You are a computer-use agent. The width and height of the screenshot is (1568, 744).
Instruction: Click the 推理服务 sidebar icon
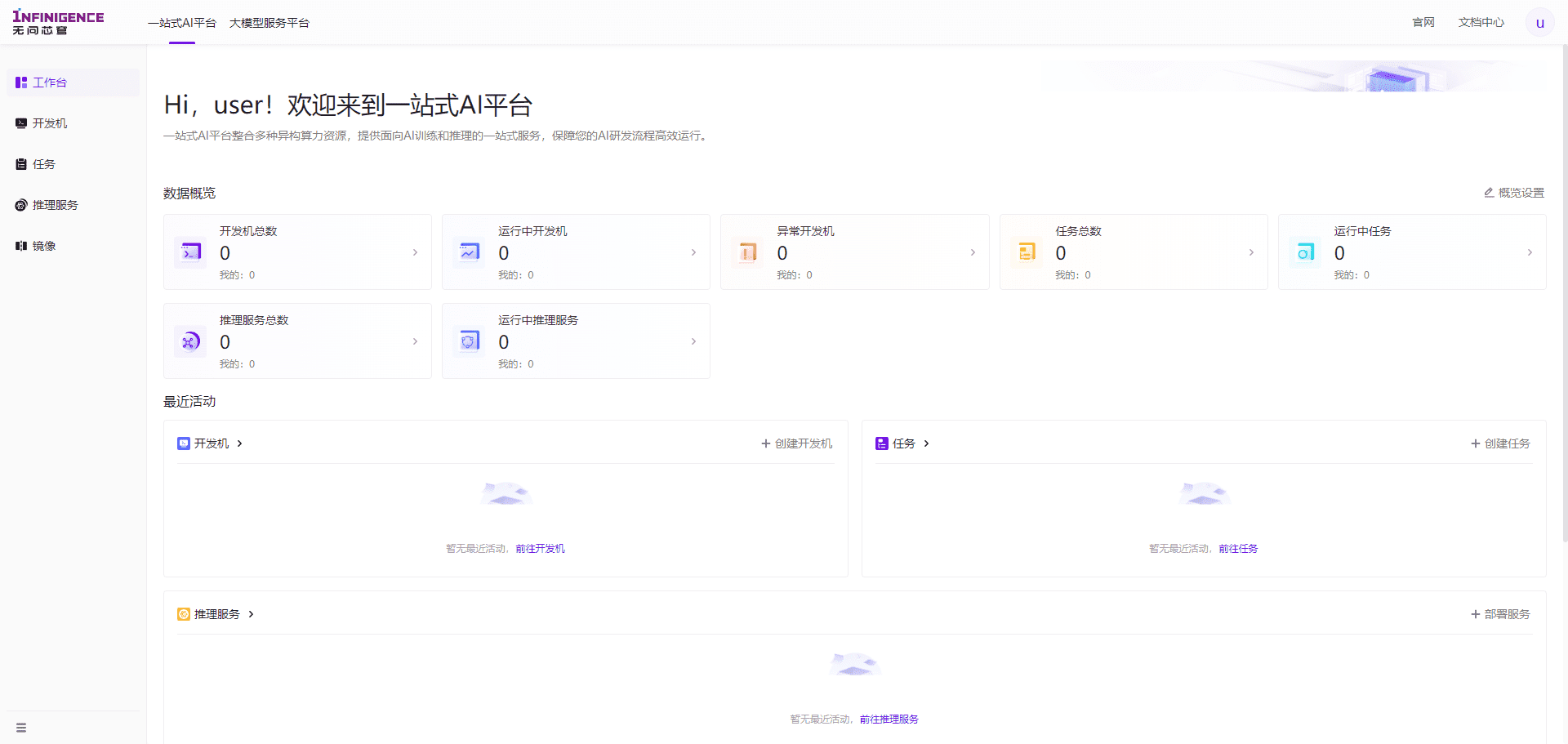21,205
